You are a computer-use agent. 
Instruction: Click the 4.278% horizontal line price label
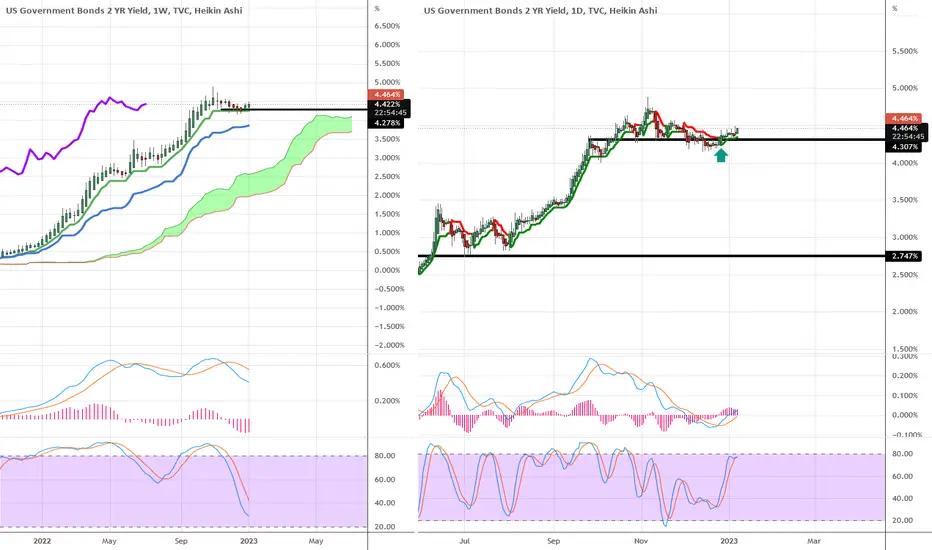pos(386,123)
